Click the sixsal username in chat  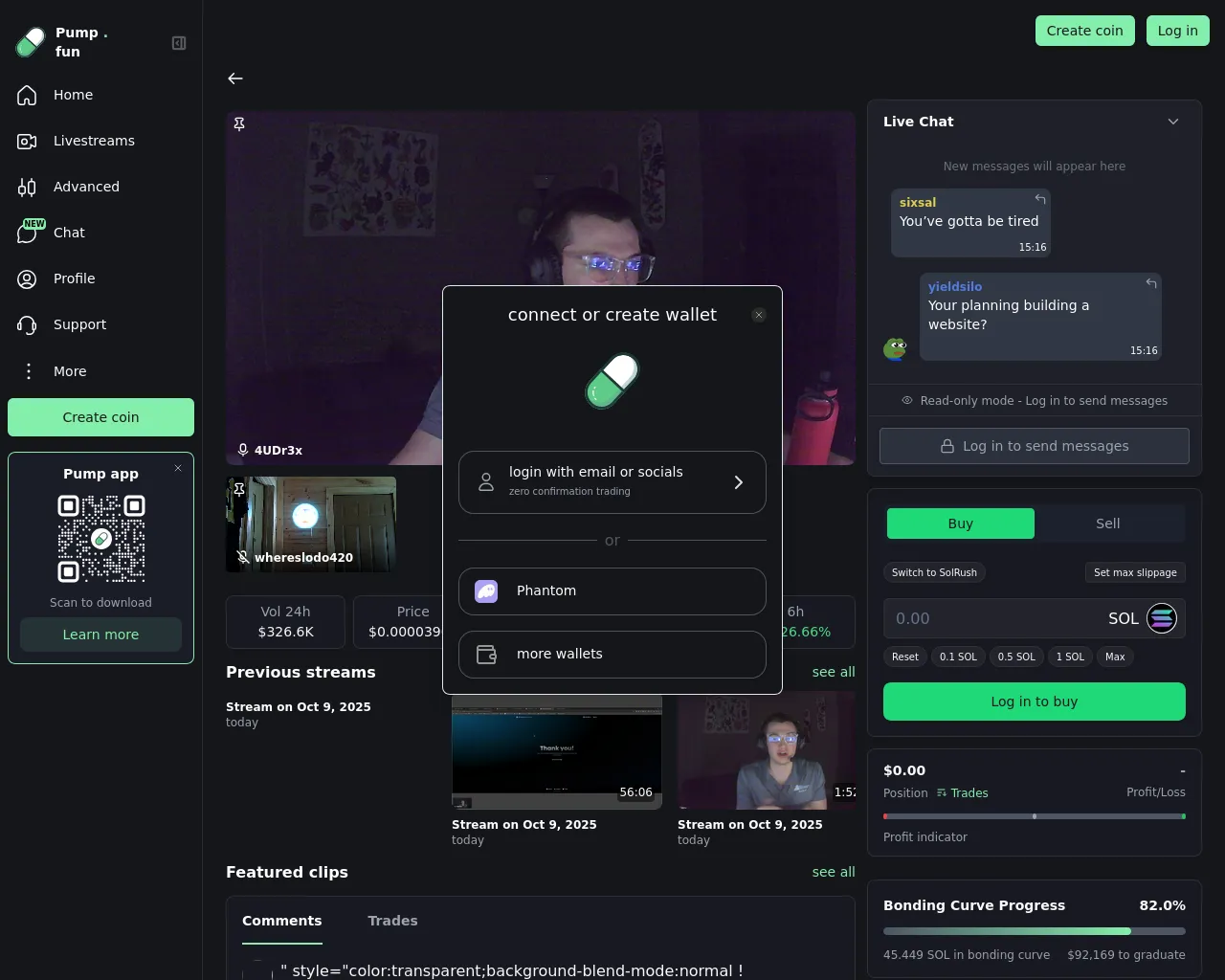(x=918, y=202)
